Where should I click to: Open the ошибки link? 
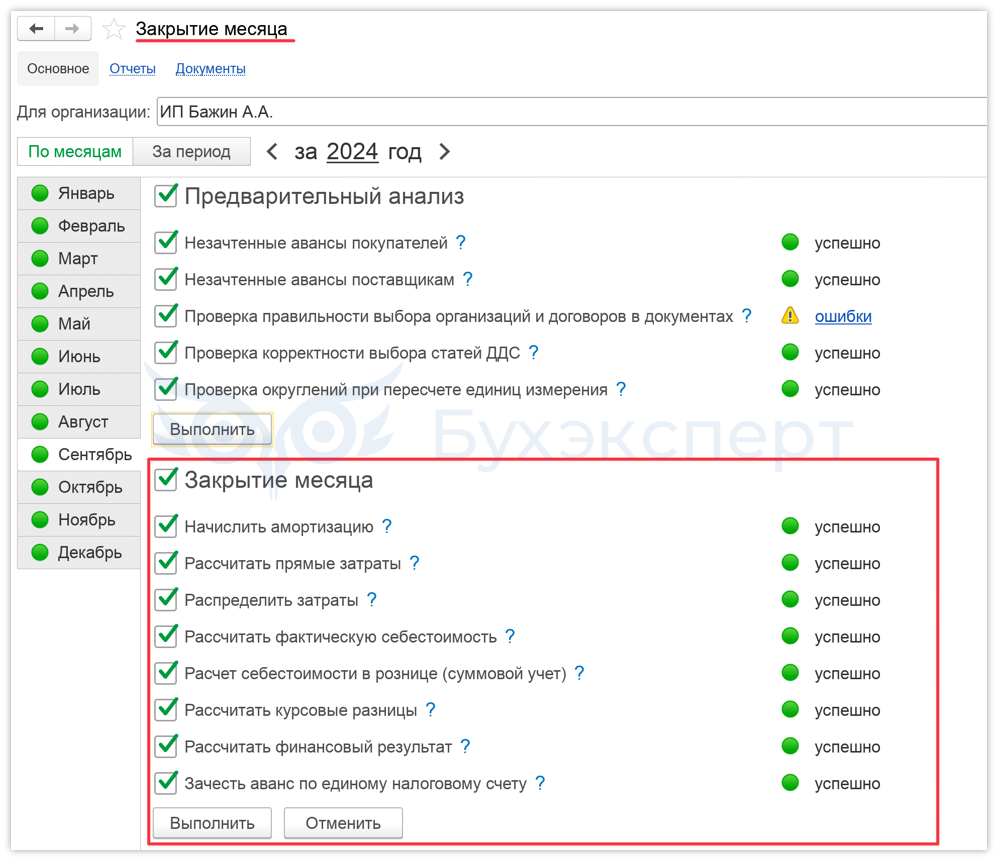pos(843,316)
